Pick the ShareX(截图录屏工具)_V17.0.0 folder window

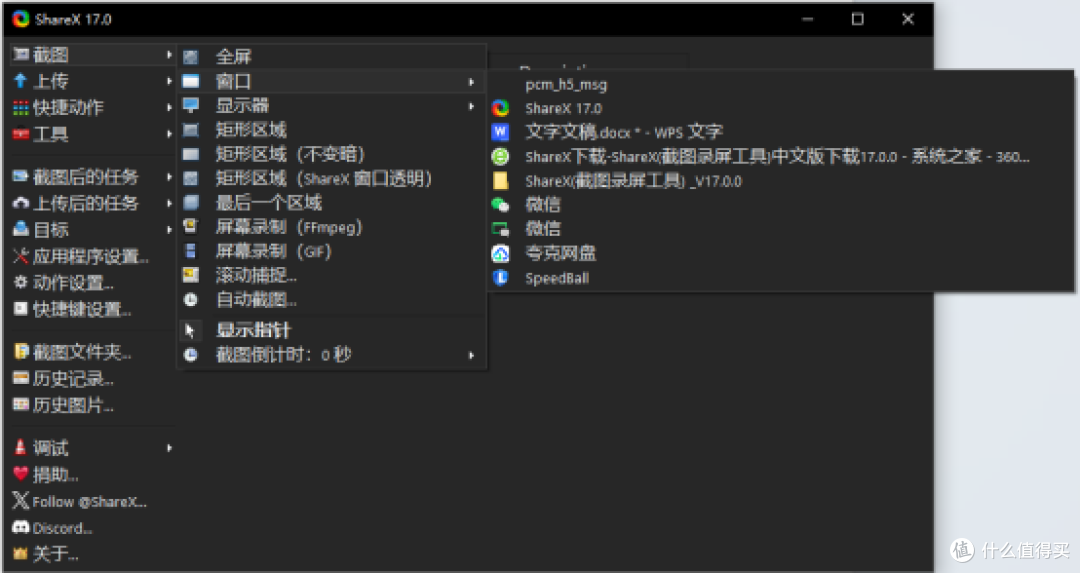[x=780, y=181]
